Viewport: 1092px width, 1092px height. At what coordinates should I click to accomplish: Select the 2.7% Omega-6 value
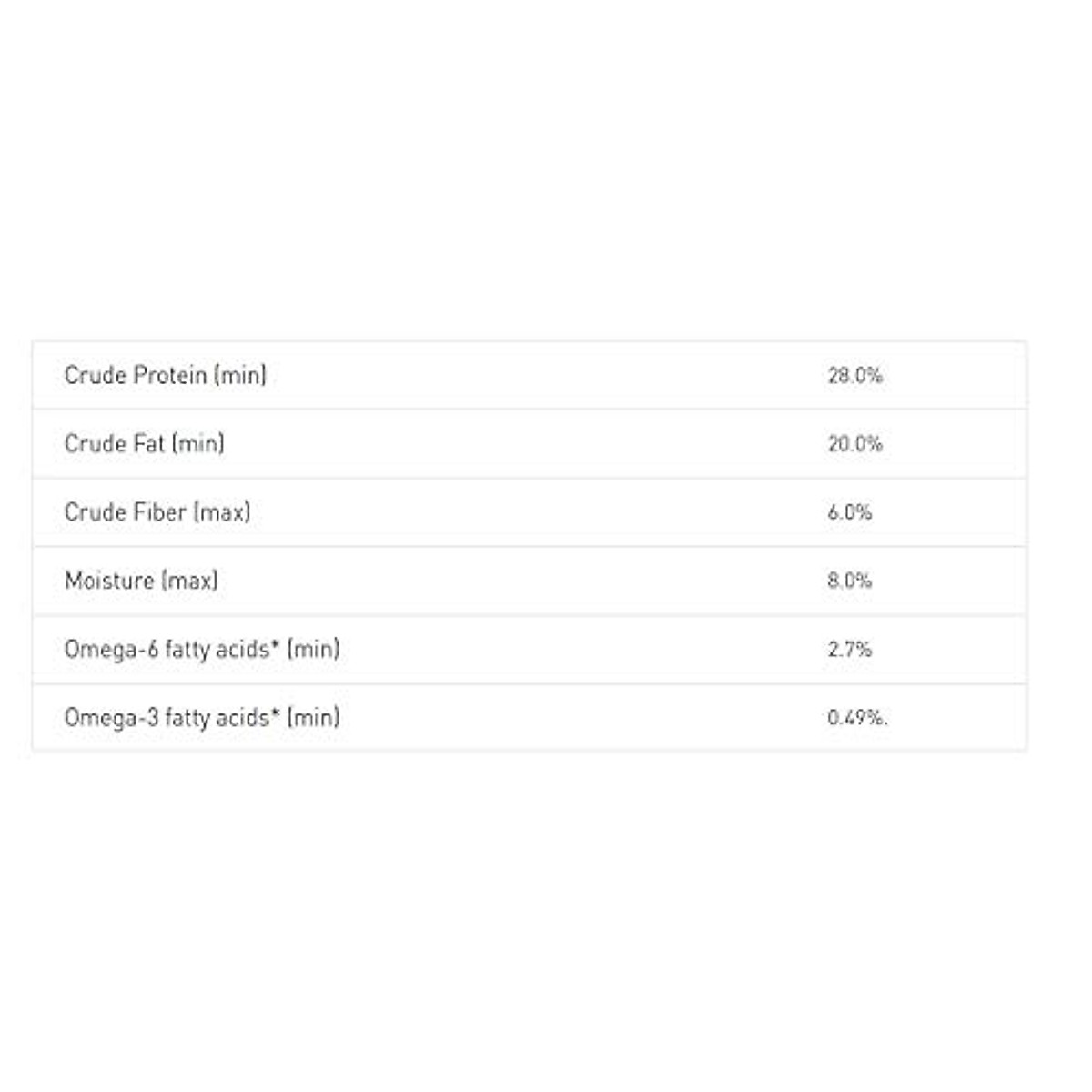849,649
